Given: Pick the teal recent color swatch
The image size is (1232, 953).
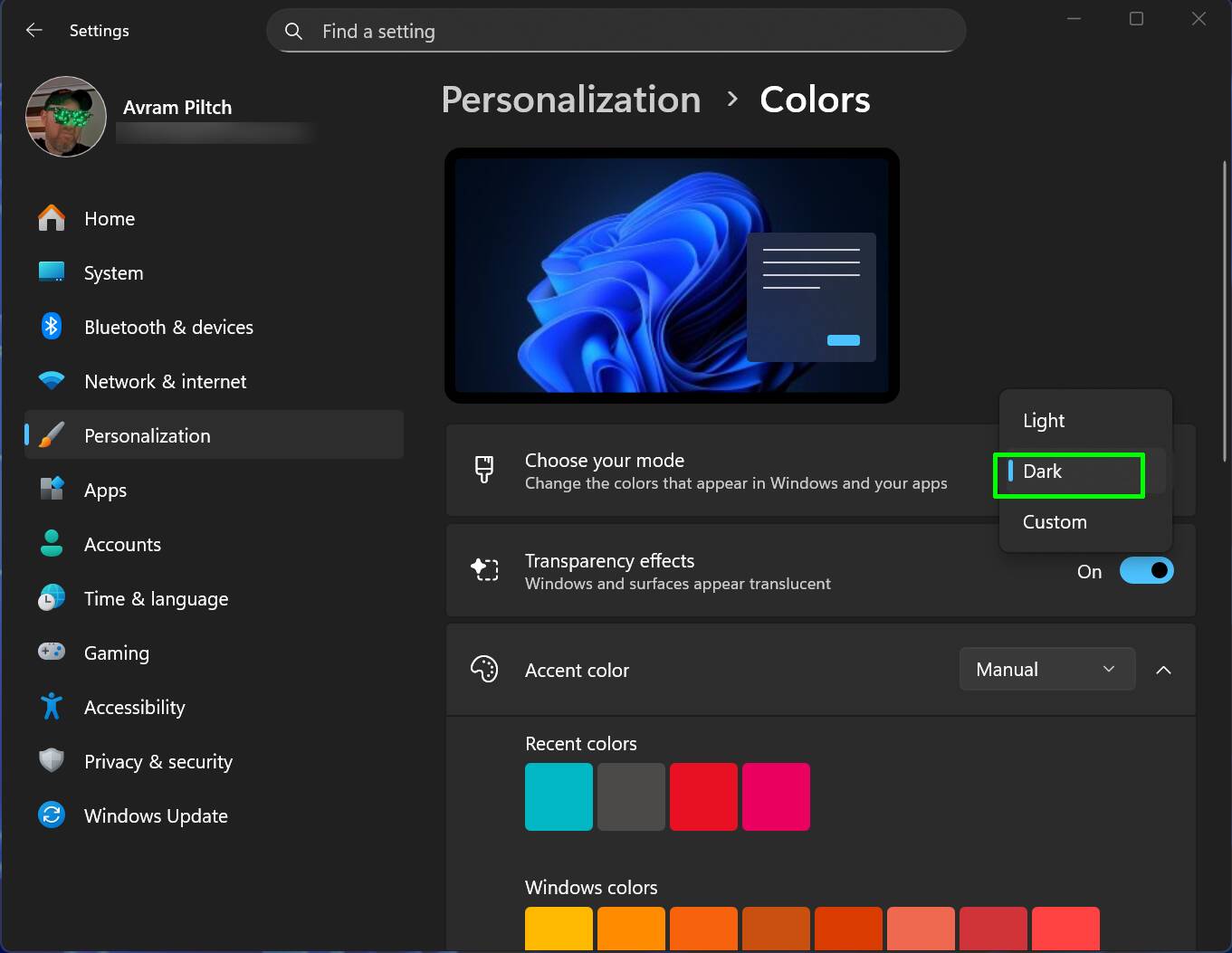Looking at the screenshot, I should click(558, 796).
